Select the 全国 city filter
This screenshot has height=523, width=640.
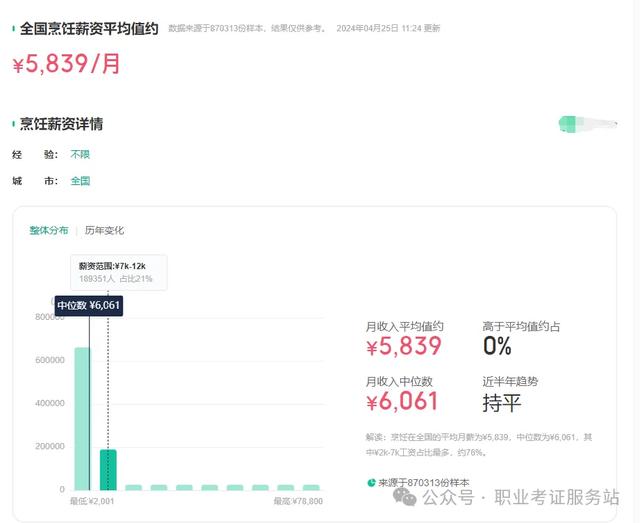(x=80, y=181)
